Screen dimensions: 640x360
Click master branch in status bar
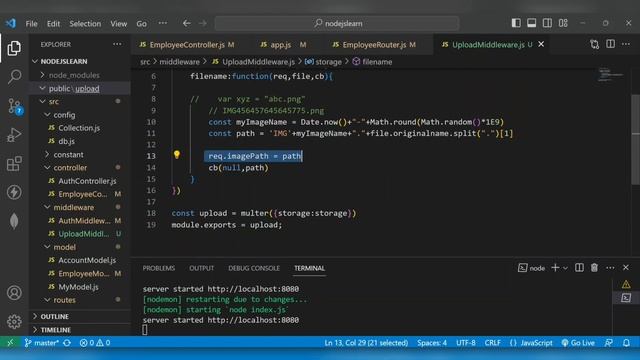[42, 343]
